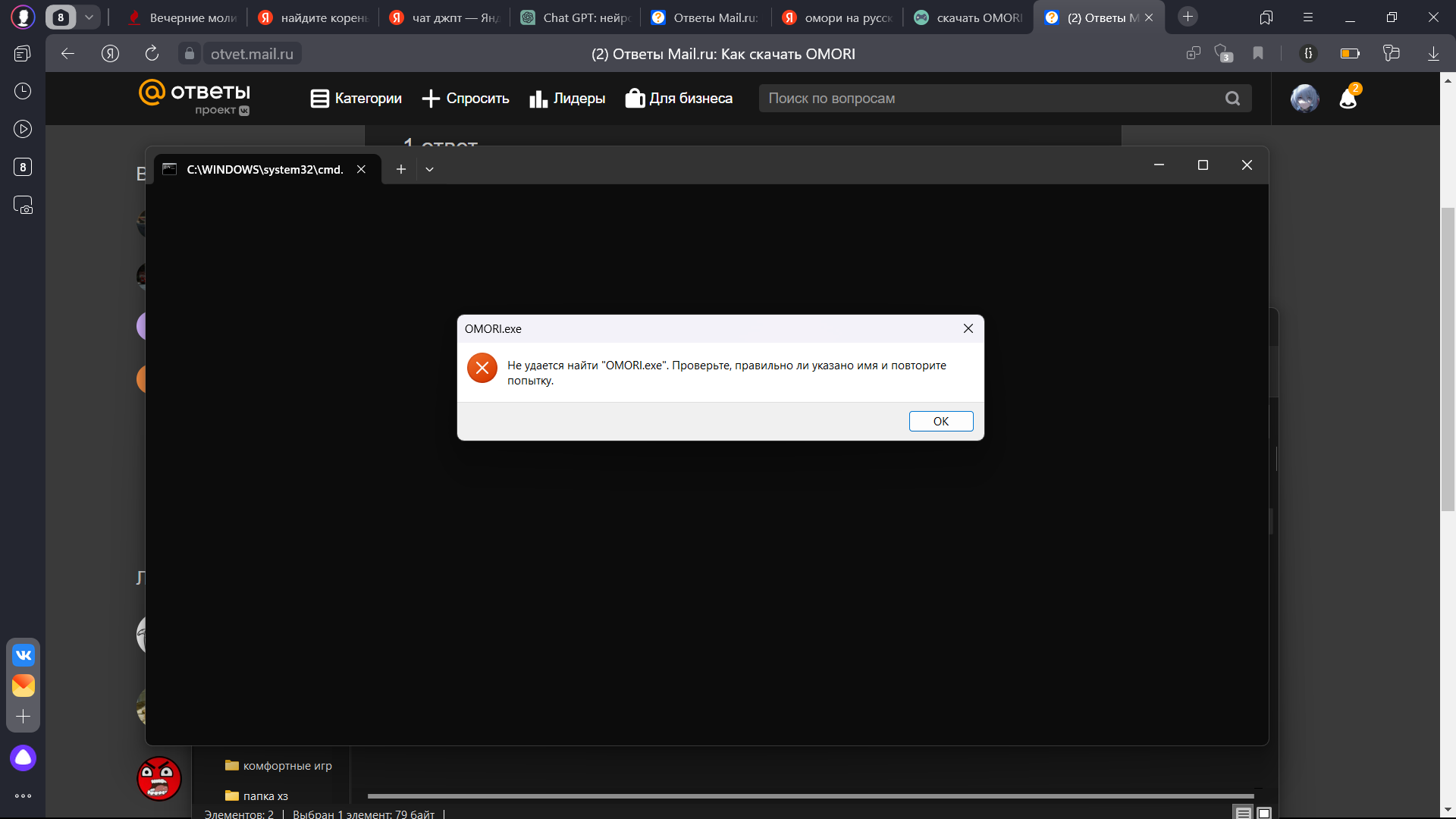Click the site lock icon
Image resolution: width=1456 pixels, height=819 pixels.
tap(190, 53)
